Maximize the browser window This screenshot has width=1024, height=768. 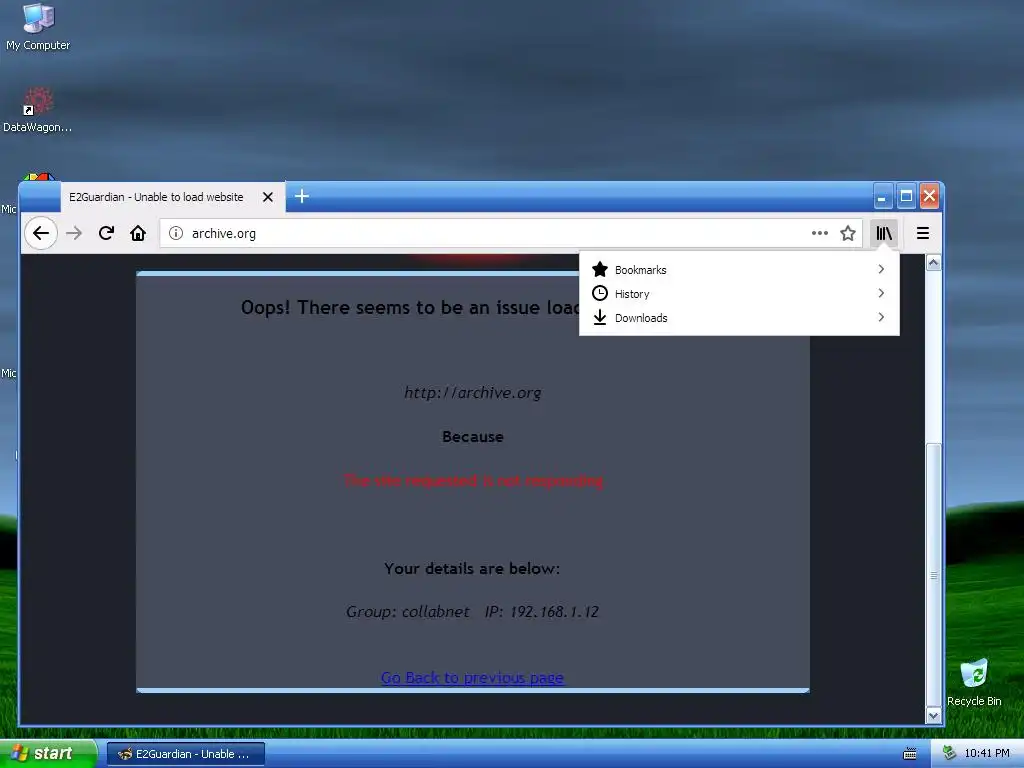906,197
